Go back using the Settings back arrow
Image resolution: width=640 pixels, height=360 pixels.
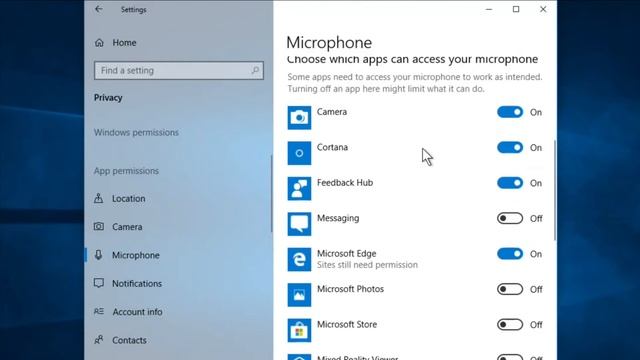tap(98, 9)
